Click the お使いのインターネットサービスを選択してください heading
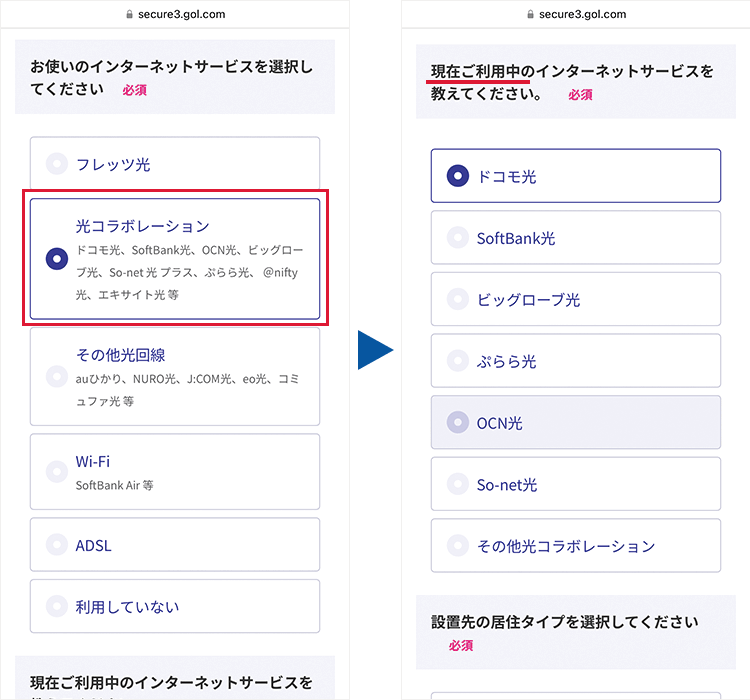Screen dimensions: 750x700 tap(172, 78)
